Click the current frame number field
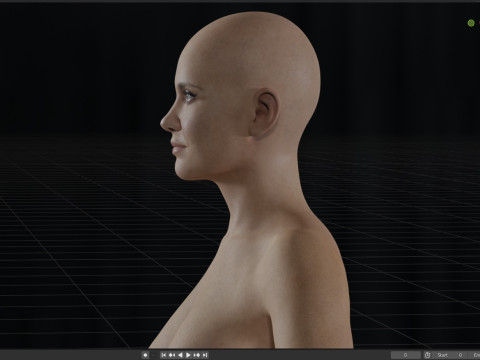Viewport: 480px width, 360px height. [x=405, y=355]
